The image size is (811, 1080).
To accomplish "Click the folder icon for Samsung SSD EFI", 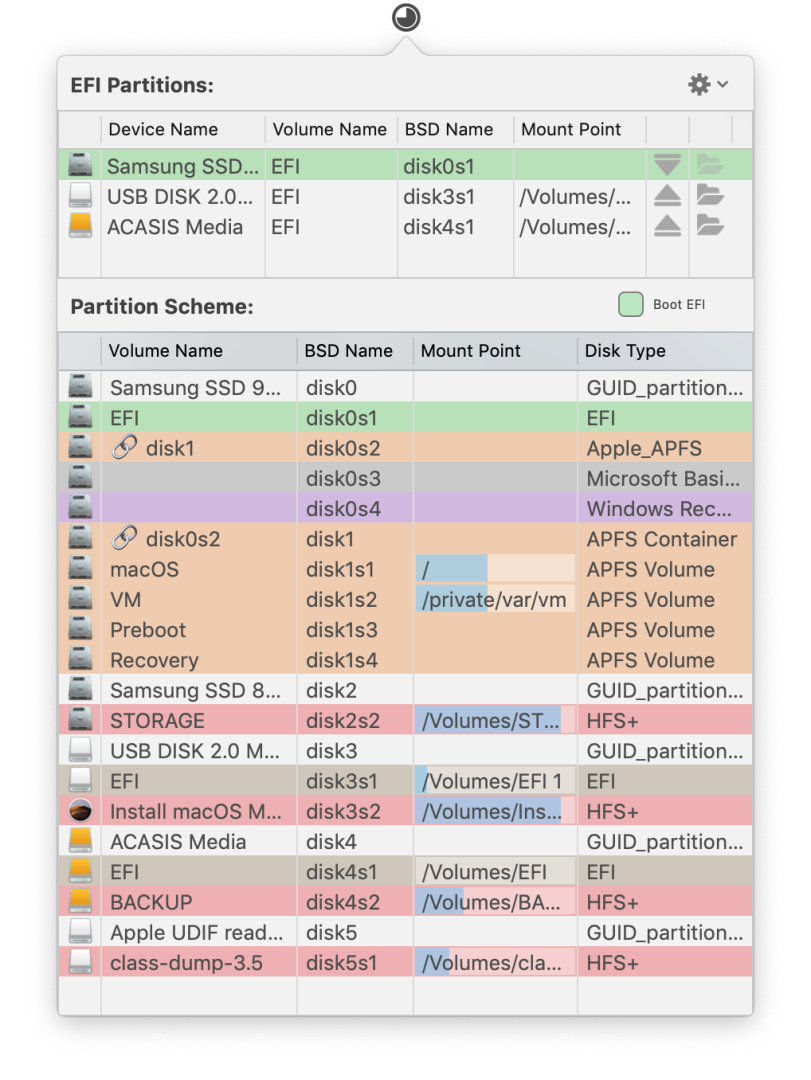I will pos(710,165).
